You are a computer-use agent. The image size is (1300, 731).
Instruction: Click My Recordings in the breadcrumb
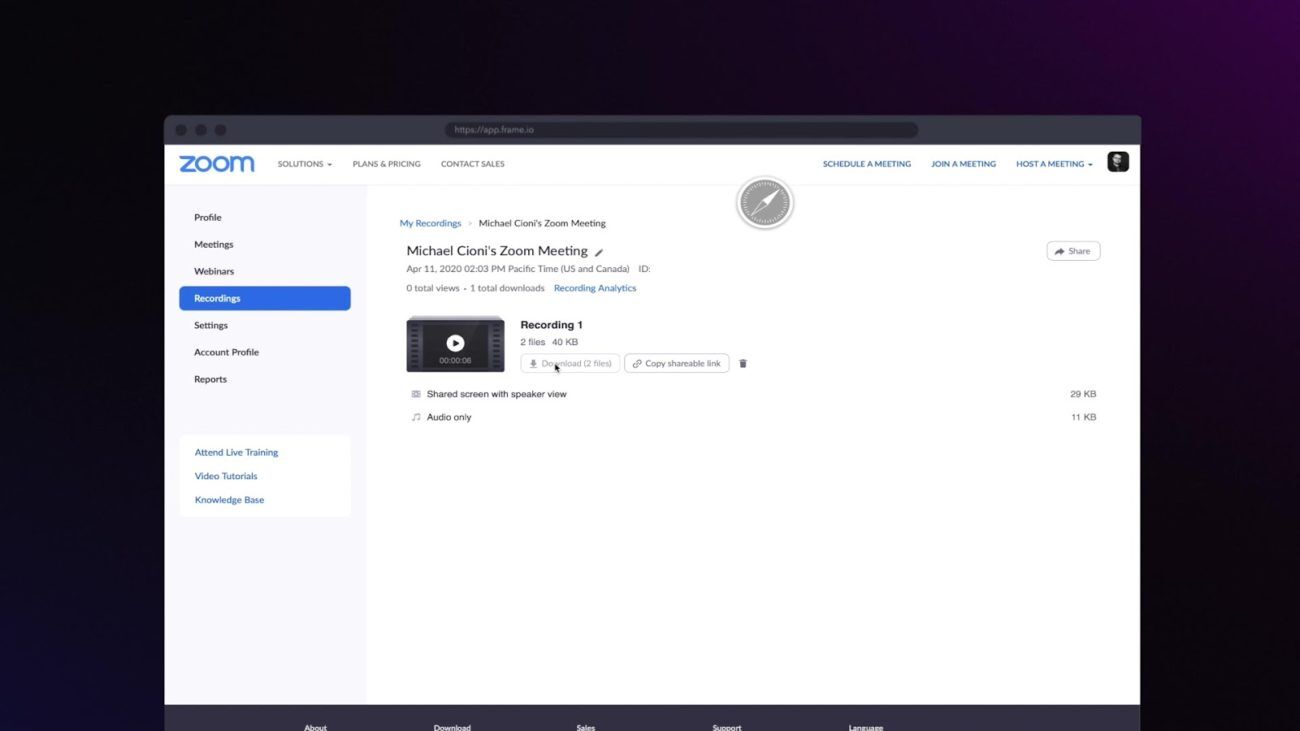coord(430,222)
